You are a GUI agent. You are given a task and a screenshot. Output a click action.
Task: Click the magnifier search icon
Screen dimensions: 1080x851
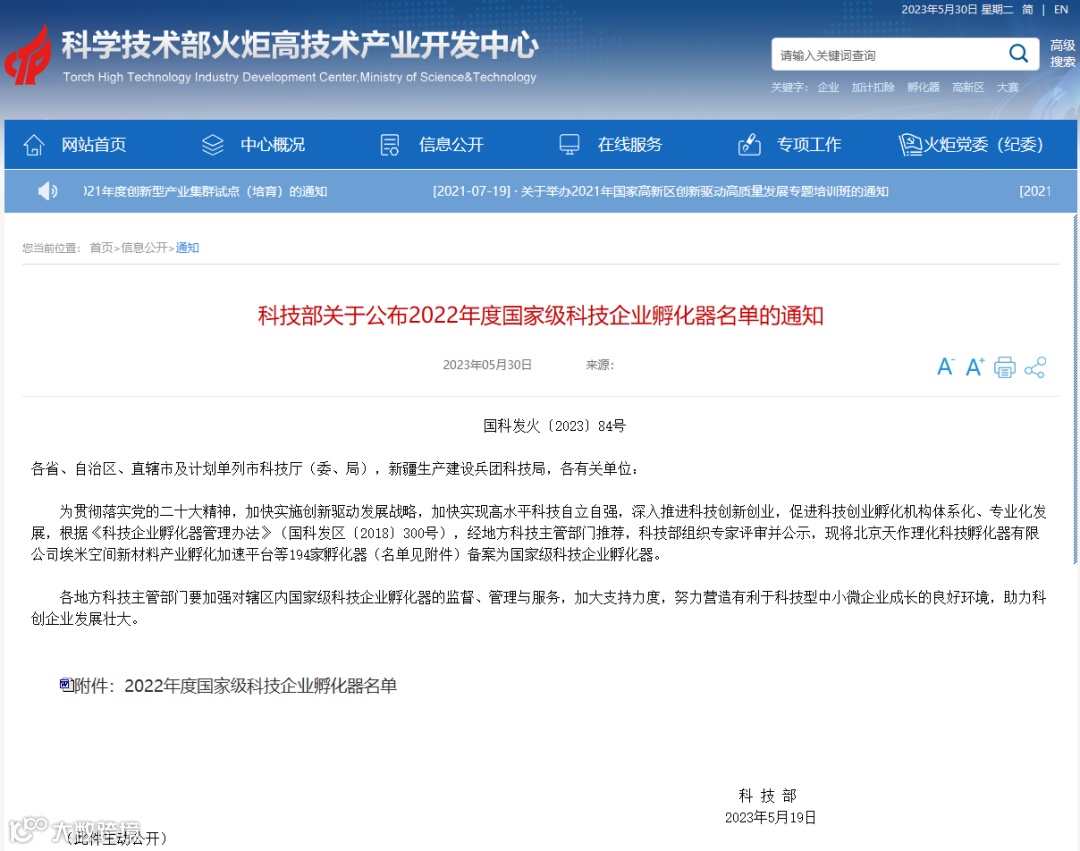(1018, 54)
